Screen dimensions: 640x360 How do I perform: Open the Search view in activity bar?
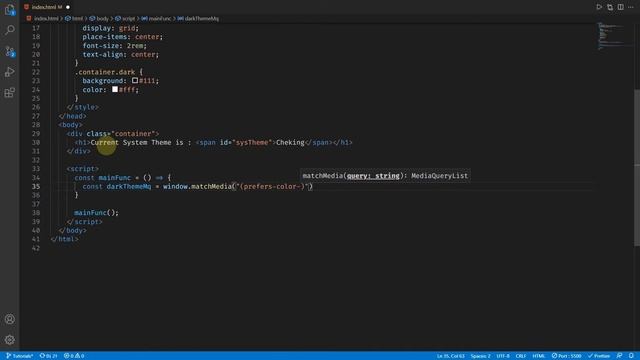10,30
